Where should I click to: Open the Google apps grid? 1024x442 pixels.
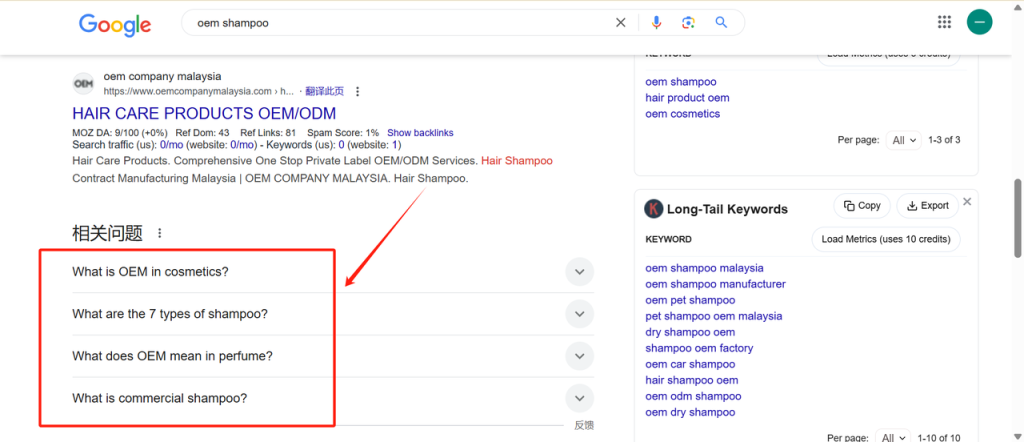point(944,22)
